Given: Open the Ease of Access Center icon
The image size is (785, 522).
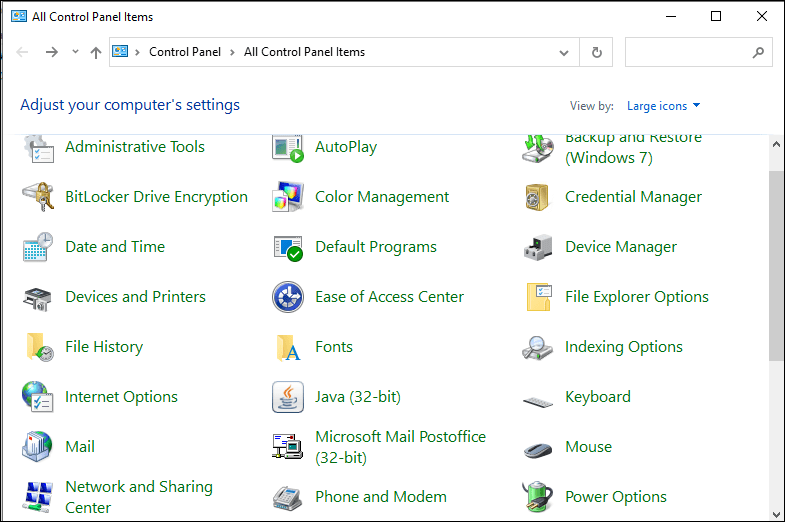Looking at the screenshot, I should (x=288, y=297).
